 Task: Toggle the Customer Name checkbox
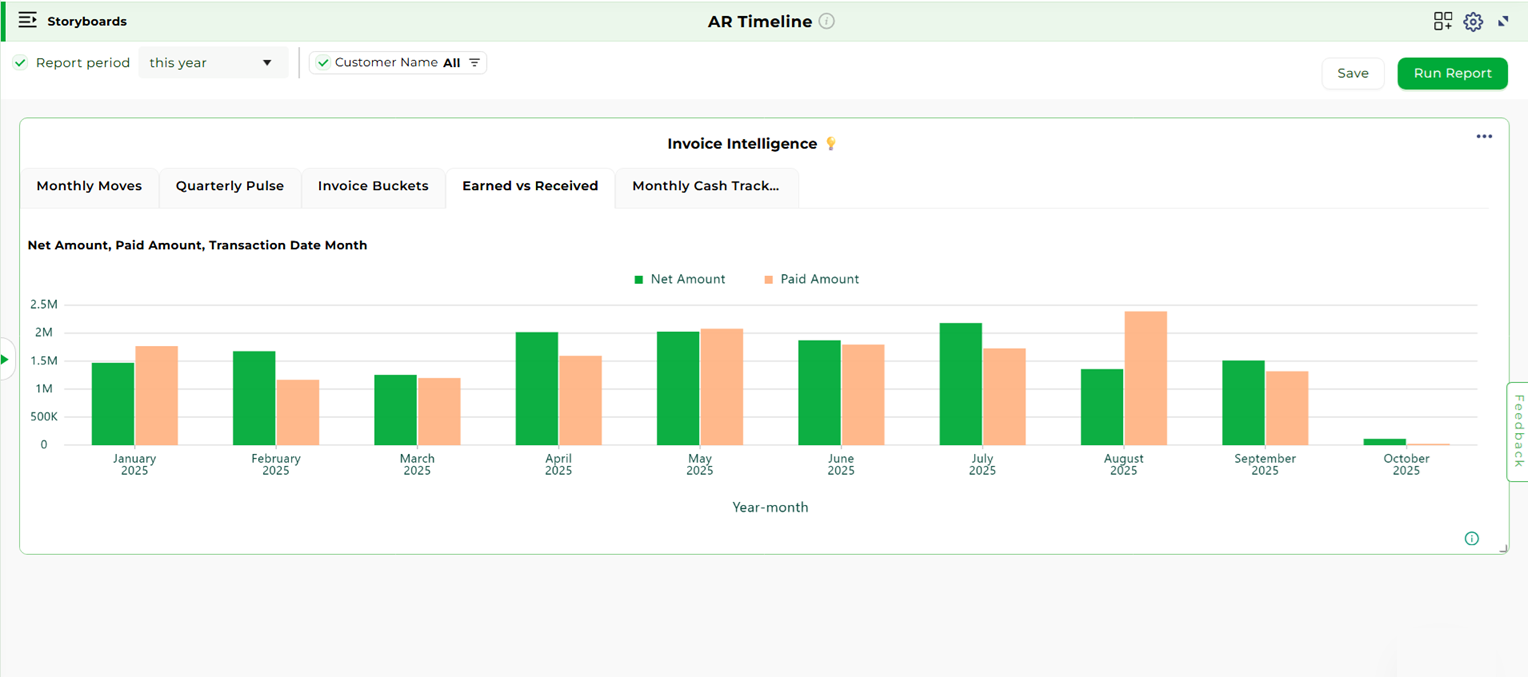click(323, 63)
